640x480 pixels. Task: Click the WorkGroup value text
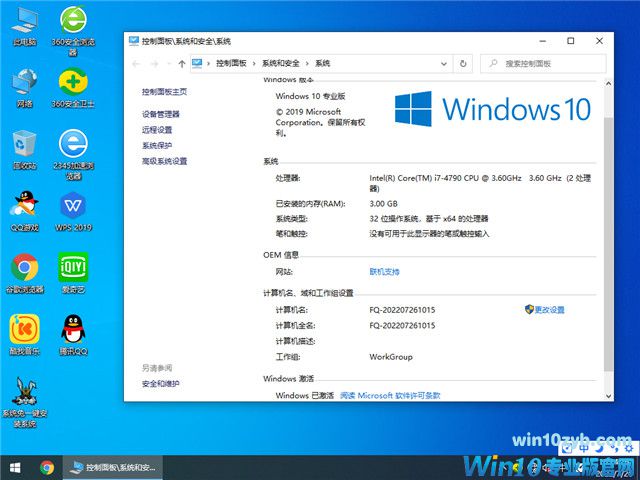(x=391, y=357)
